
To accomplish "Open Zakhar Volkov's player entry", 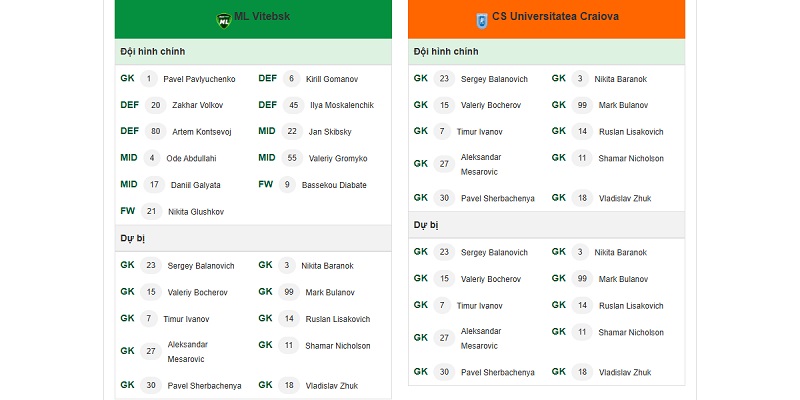I will (x=197, y=105).
